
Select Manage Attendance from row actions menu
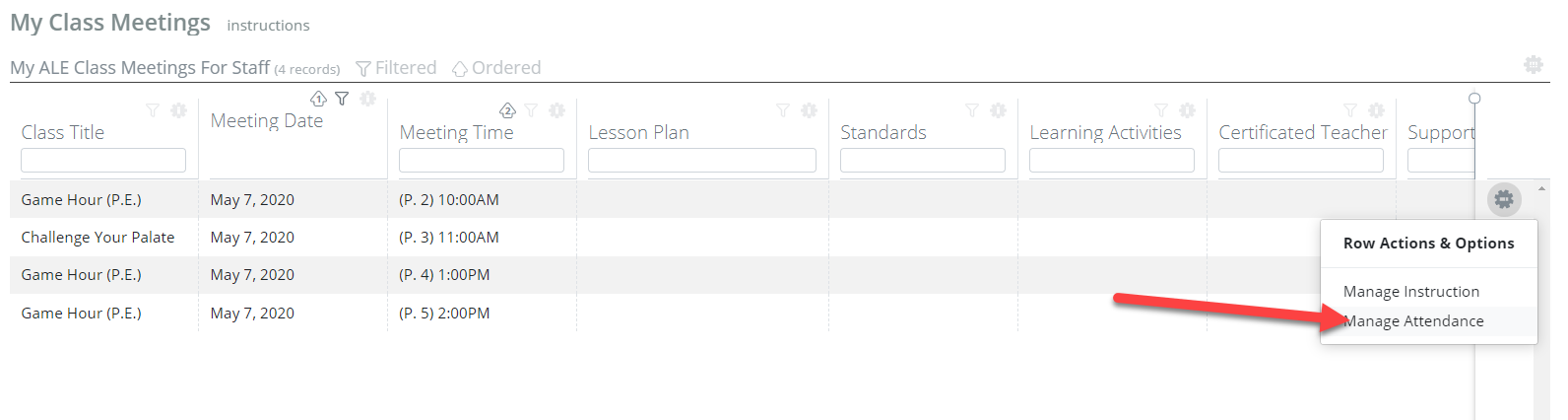point(1413,321)
